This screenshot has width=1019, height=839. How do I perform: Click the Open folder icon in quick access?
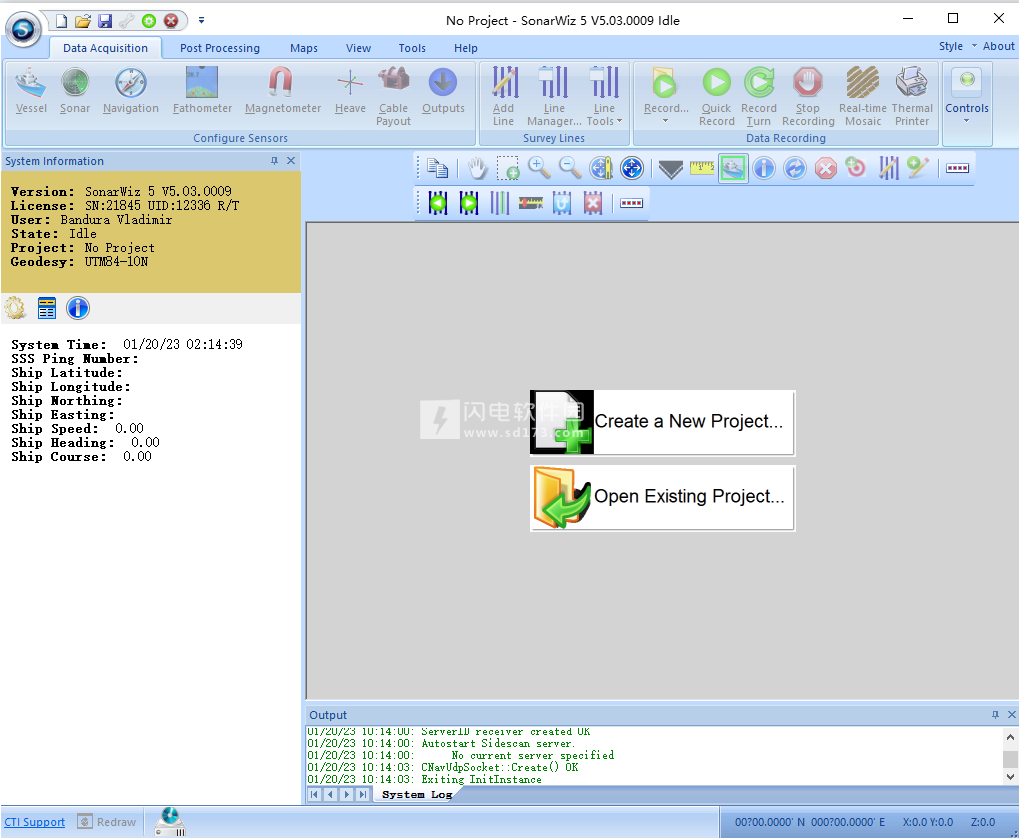coord(83,21)
